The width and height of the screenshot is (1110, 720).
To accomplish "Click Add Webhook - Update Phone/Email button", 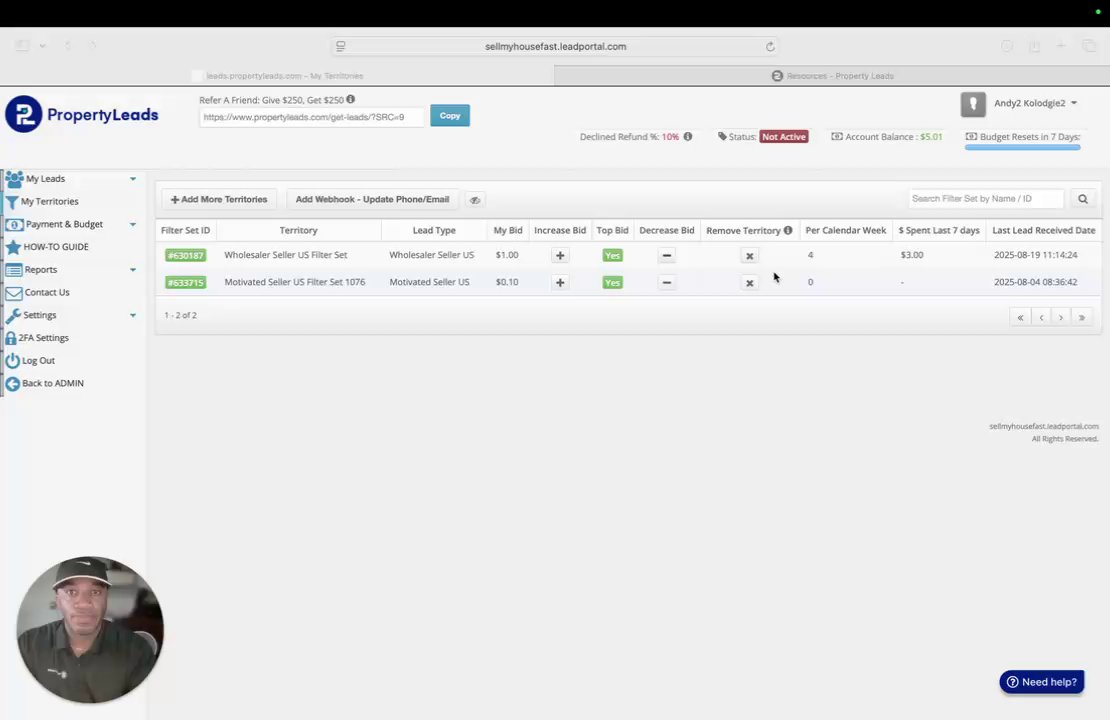I will tap(372, 200).
